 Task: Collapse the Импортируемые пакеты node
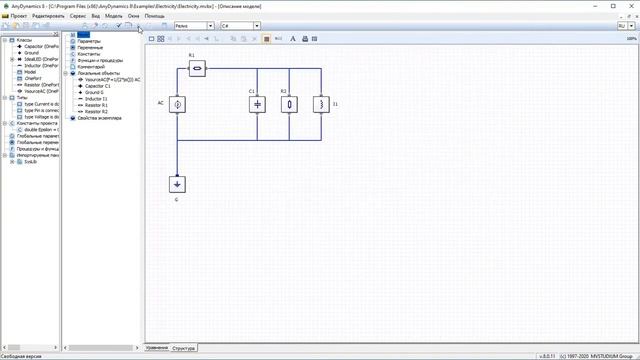(x=5, y=155)
